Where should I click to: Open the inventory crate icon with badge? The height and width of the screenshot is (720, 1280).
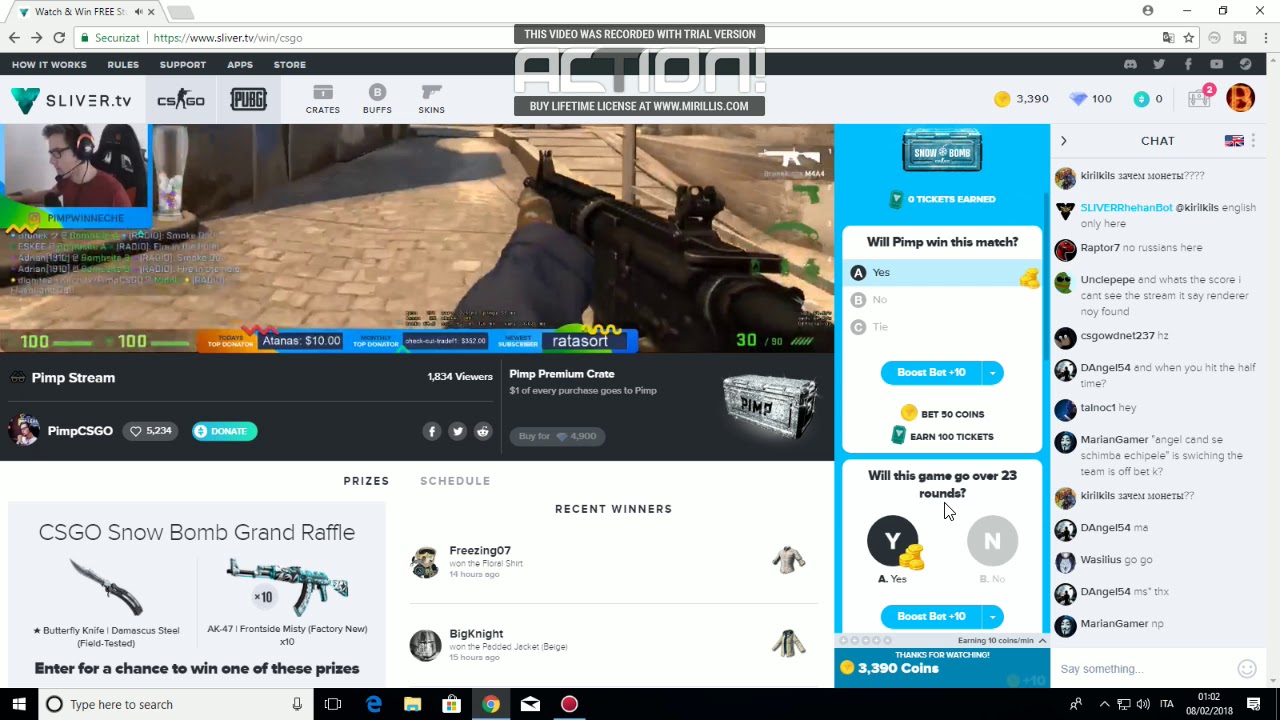click(1200, 97)
